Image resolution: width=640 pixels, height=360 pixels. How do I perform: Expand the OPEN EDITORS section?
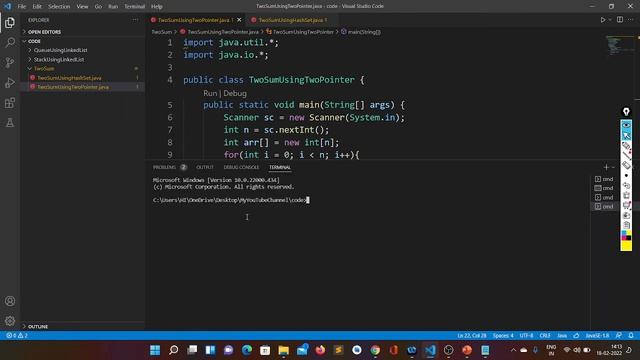[83, 32]
